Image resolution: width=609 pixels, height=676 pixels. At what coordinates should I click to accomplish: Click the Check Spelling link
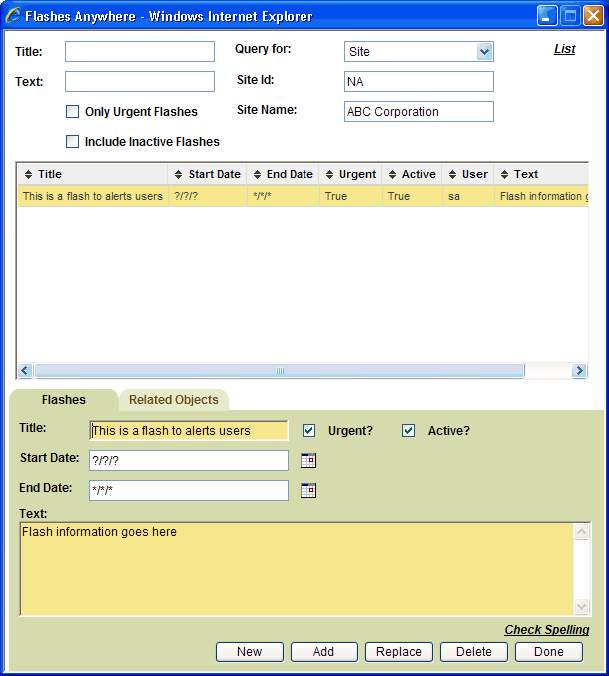(547, 630)
